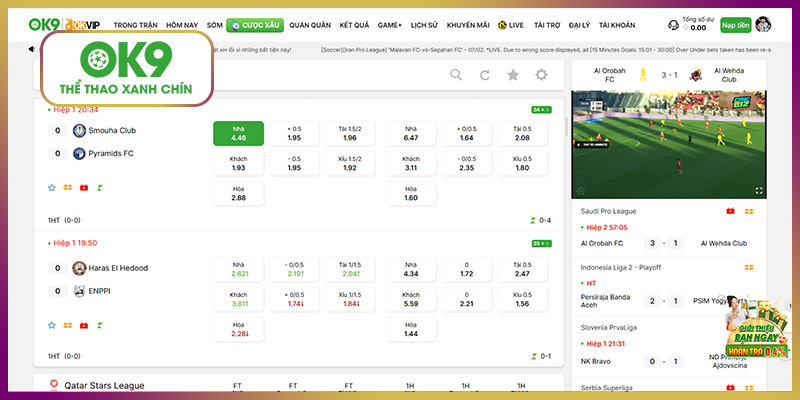Image resolution: width=800 pixels, height=400 pixels.
Task: Click the search magnifier icon
Action: click(456, 75)
